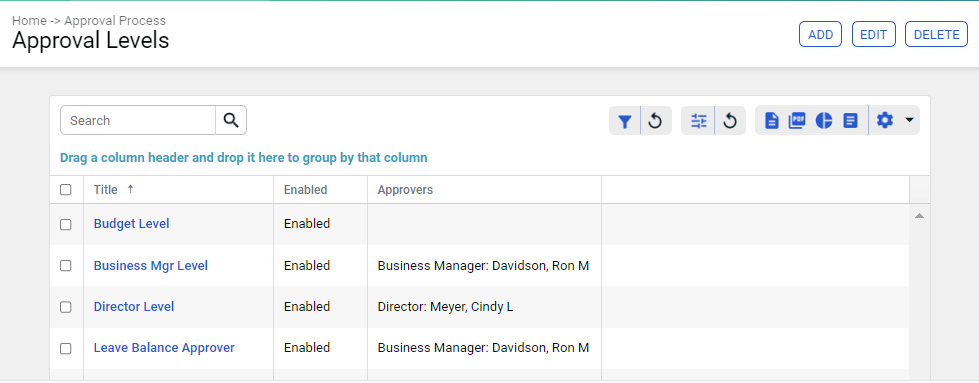Export the grid as PDF
Image resolution: width=979 pixels, height=383 pixels.
797,121
